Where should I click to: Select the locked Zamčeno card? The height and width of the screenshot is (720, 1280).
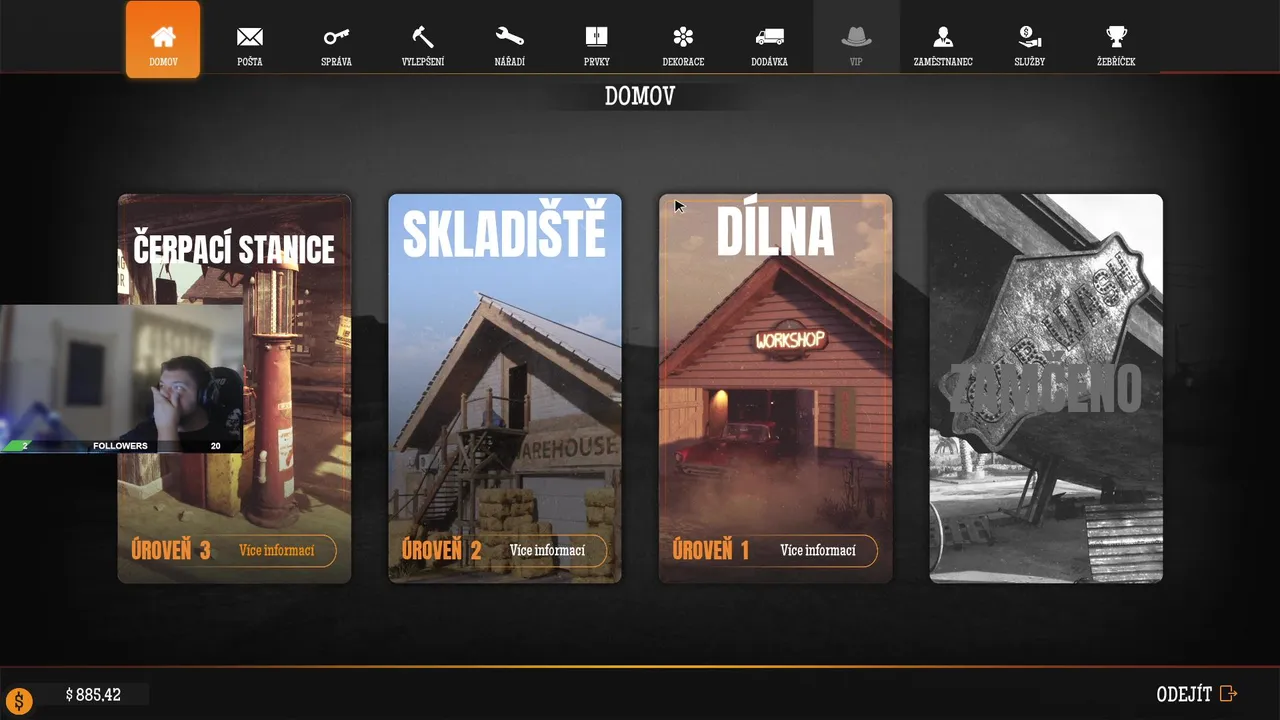(1046, 388)
